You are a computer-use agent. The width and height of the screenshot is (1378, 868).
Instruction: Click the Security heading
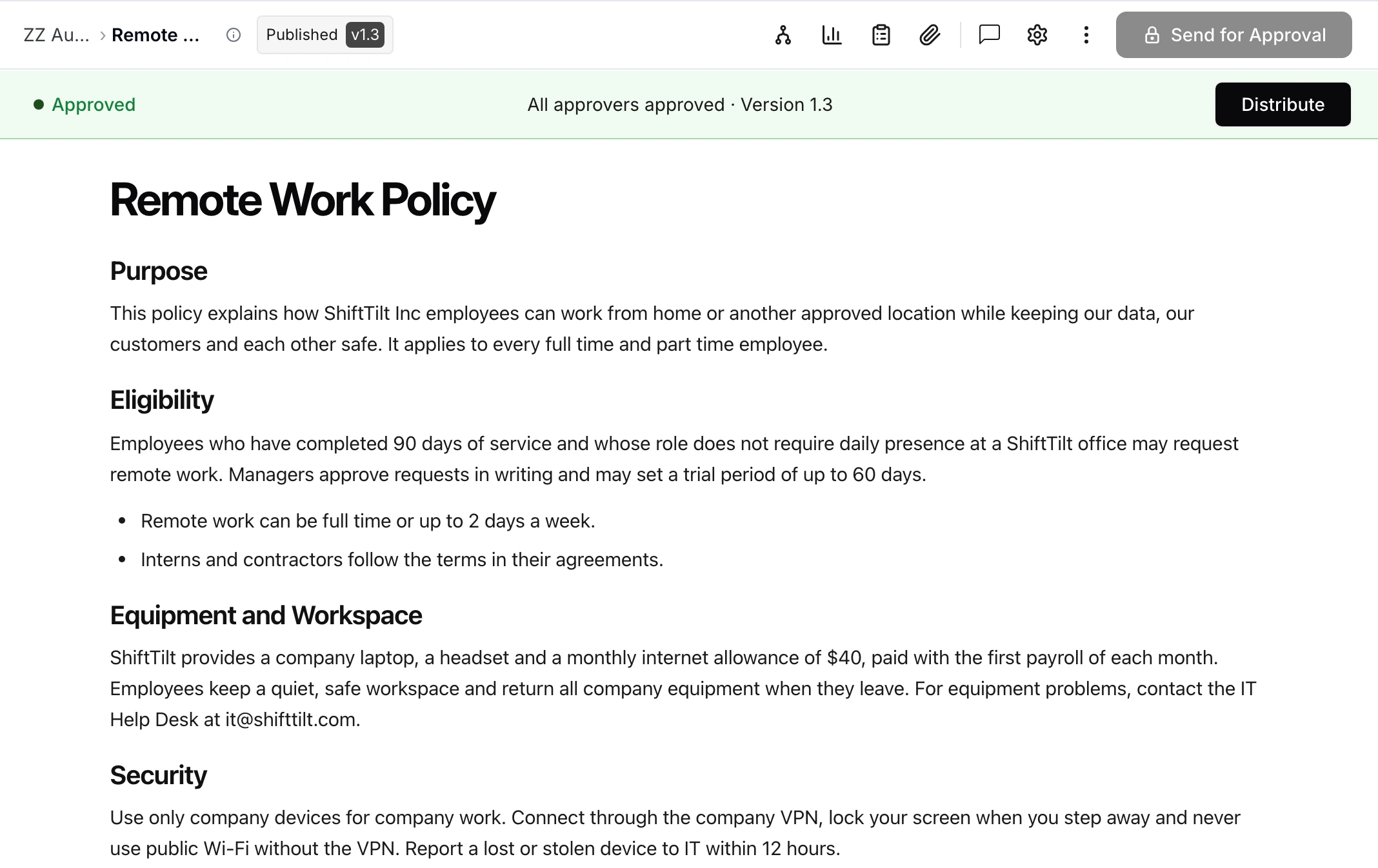(159, 776)
